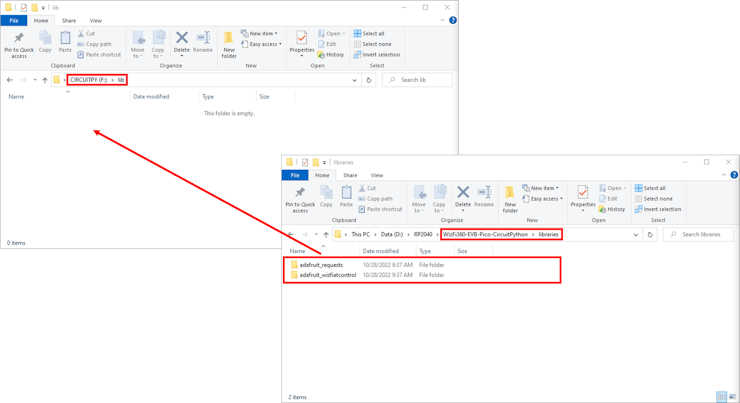This screenshot has width=740, height=403.
Task: Click Data (D:) in libraries address bar
Action: [392, 235]
